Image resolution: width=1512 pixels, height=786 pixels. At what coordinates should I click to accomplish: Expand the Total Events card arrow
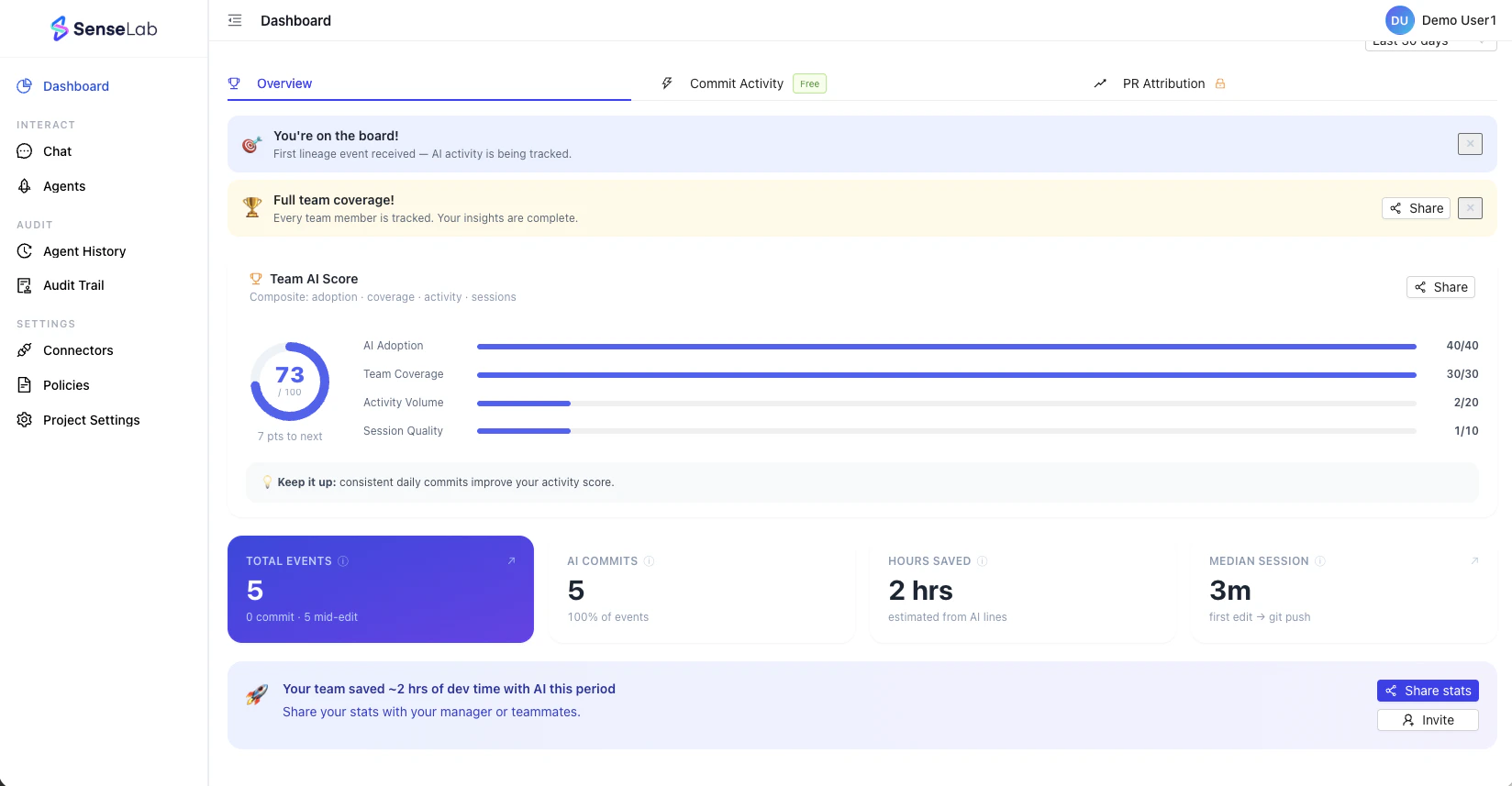[x=512, y=560]
